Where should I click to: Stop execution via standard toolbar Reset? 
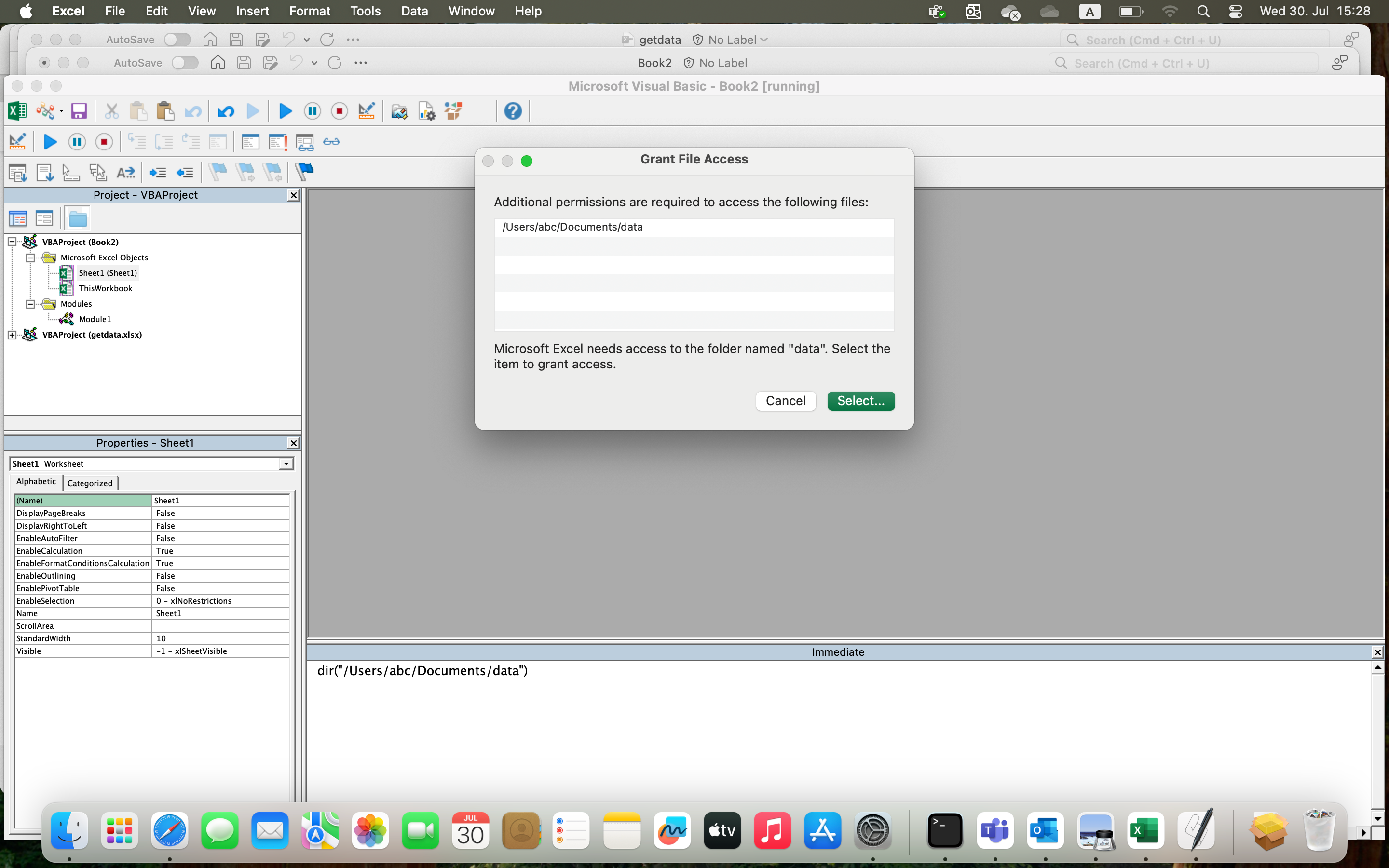tap(339, 111)
